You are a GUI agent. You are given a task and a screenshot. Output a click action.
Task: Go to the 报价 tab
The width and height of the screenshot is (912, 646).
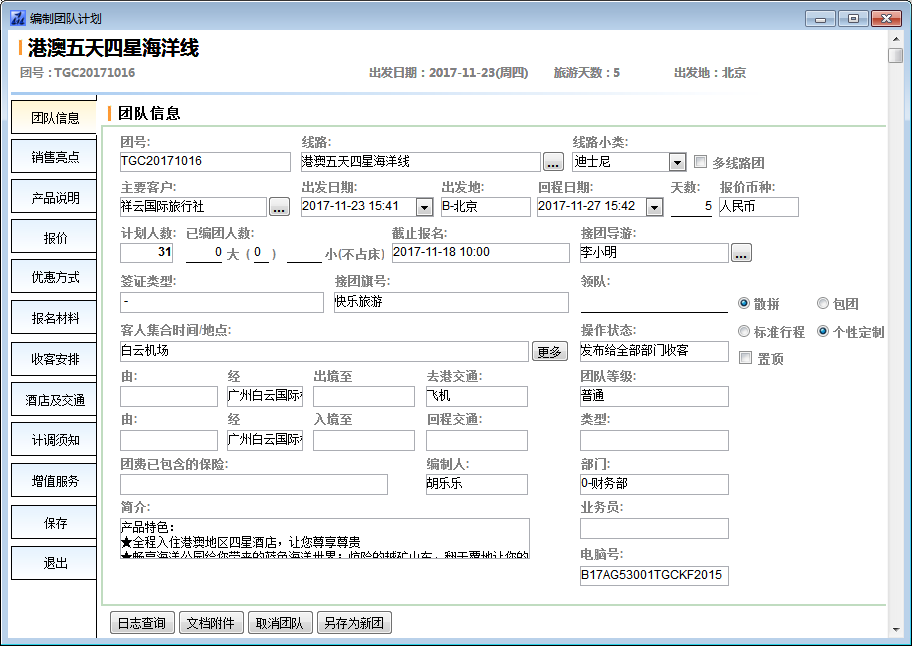coord(54,237)
